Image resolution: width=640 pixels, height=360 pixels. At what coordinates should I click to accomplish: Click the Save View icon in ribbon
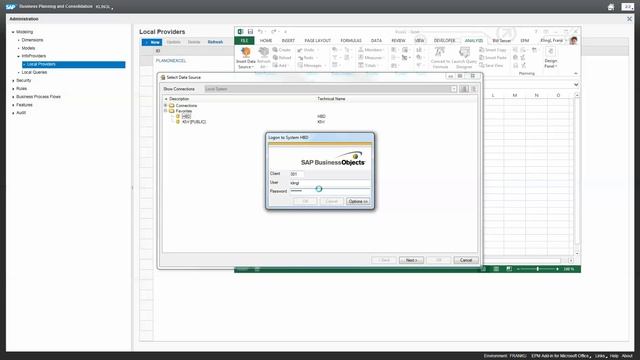pos(482,65)
